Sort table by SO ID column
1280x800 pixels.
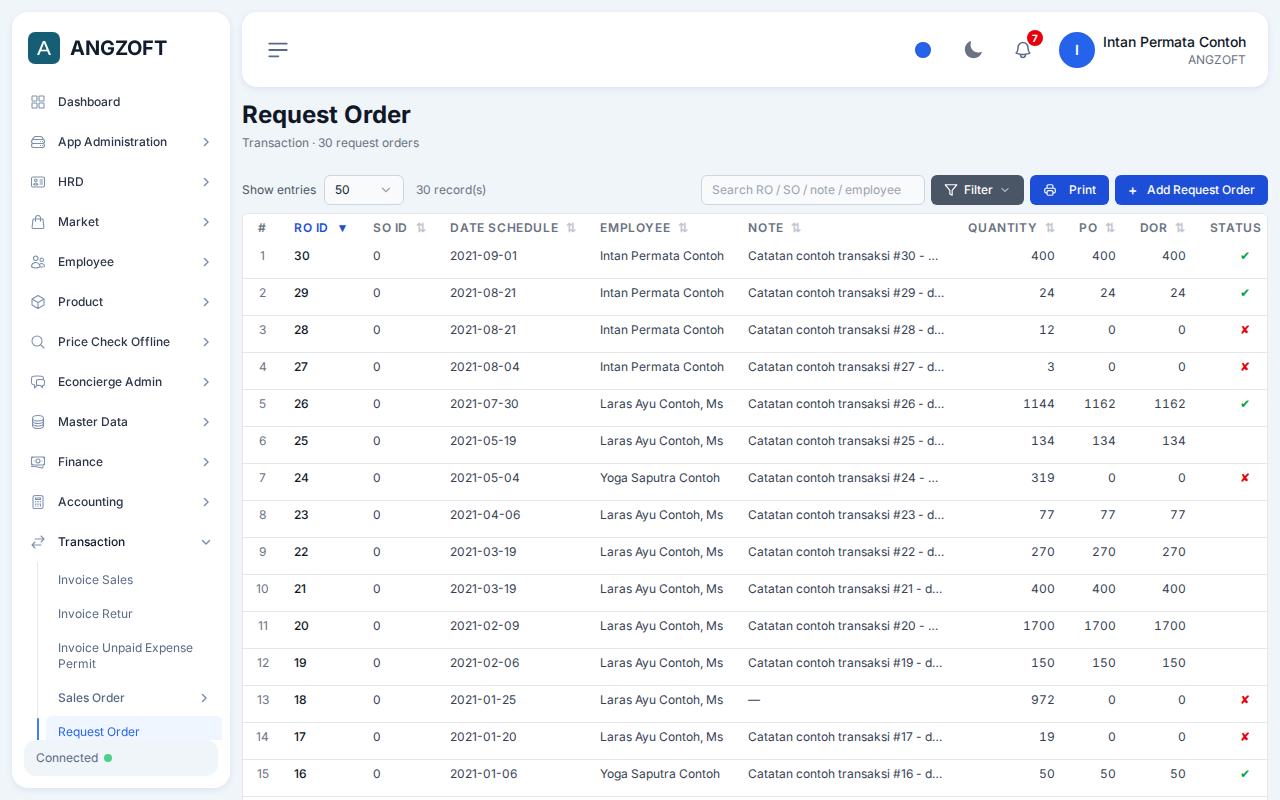coord(400,228)
